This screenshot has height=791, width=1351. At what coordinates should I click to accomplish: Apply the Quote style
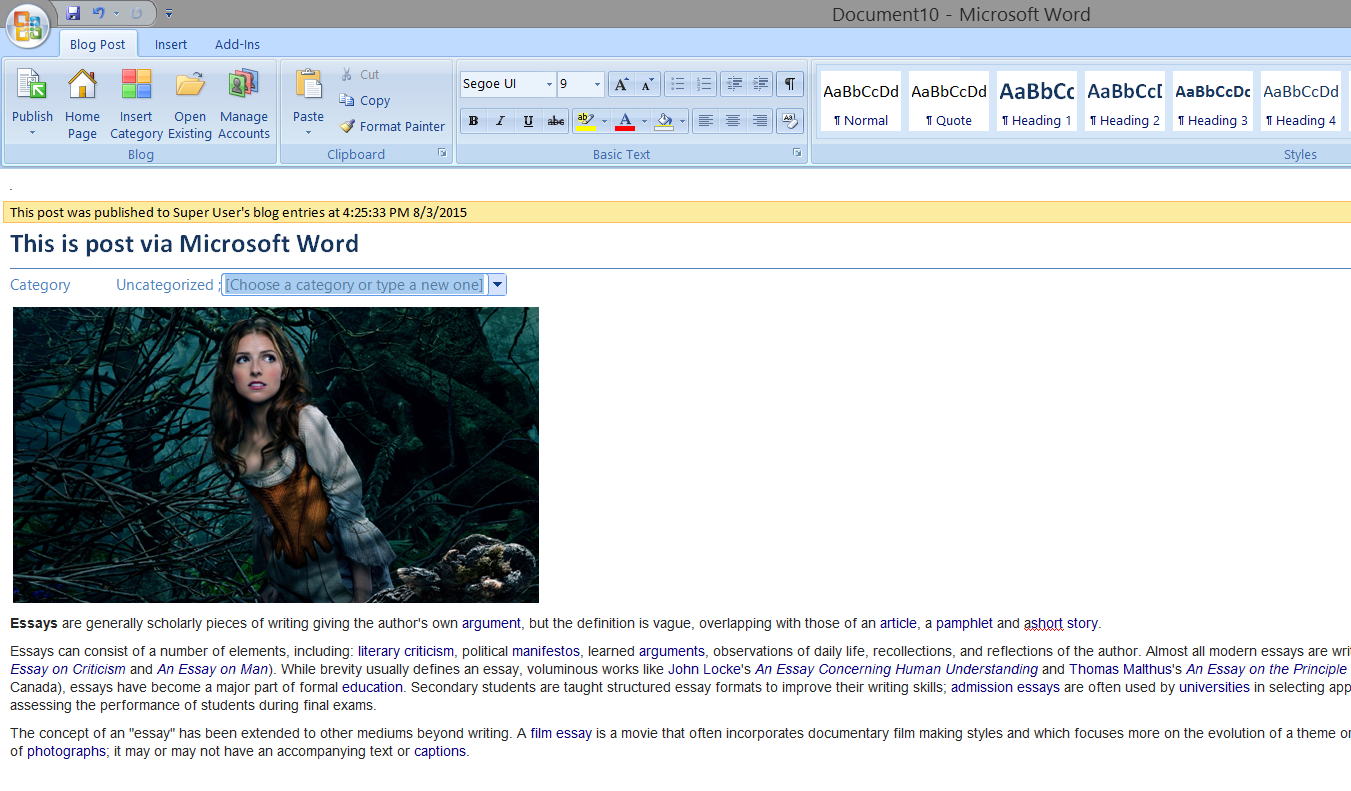949,101
